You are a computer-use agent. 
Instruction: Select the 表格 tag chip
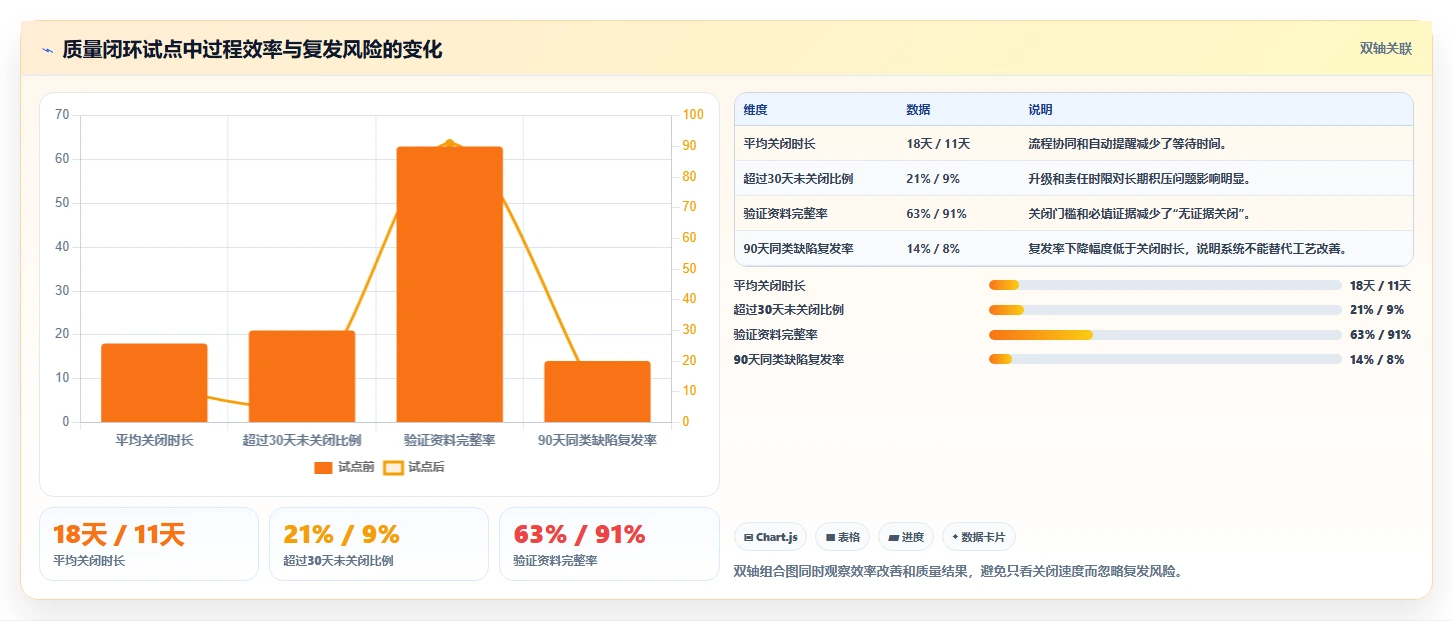coord(842,537)
